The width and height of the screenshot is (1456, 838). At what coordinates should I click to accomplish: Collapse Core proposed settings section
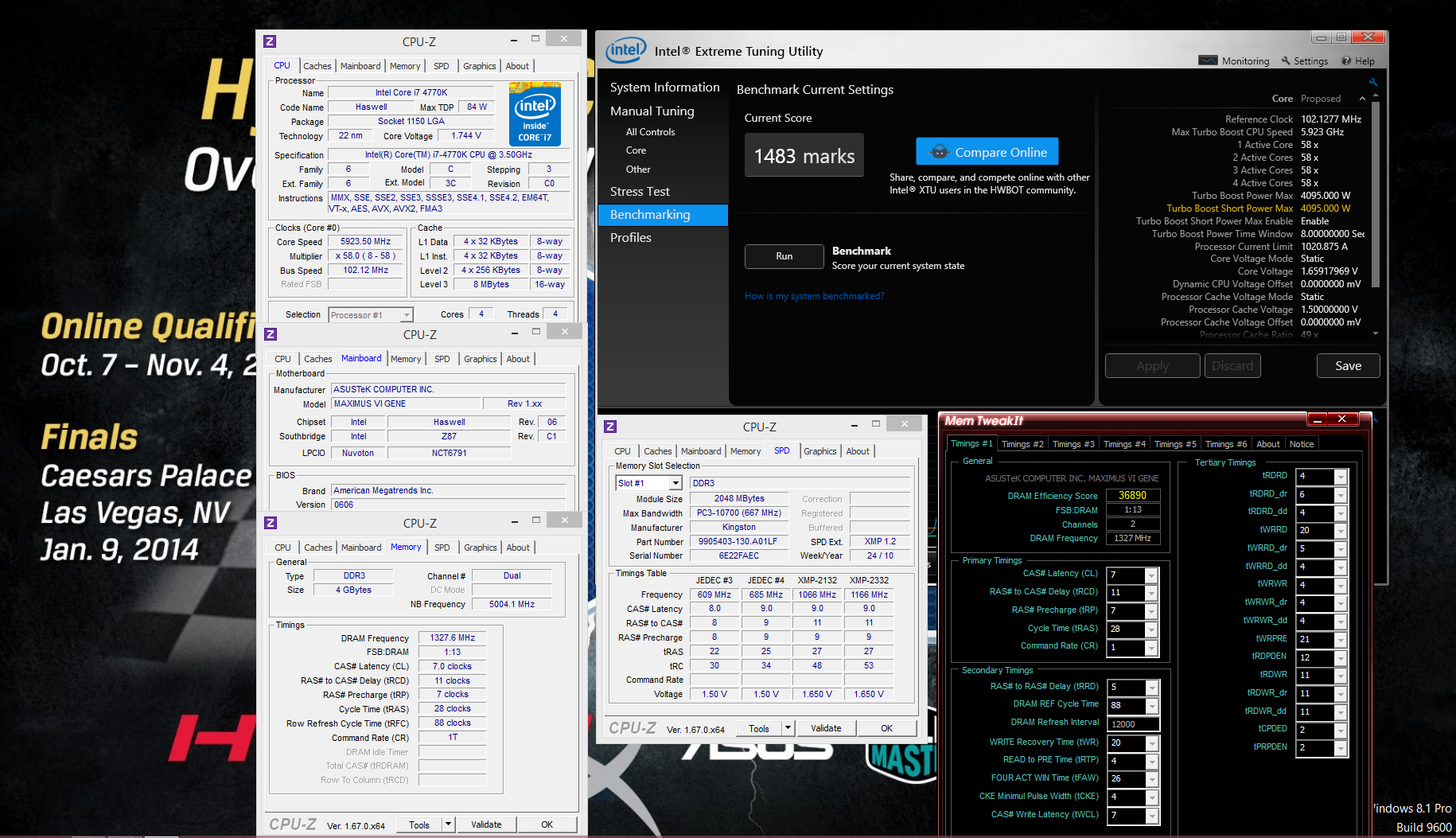pos(1362,99)
